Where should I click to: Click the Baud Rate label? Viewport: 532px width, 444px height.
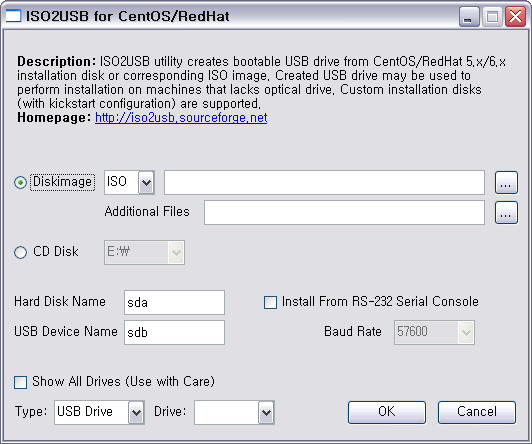click(353, 331)
